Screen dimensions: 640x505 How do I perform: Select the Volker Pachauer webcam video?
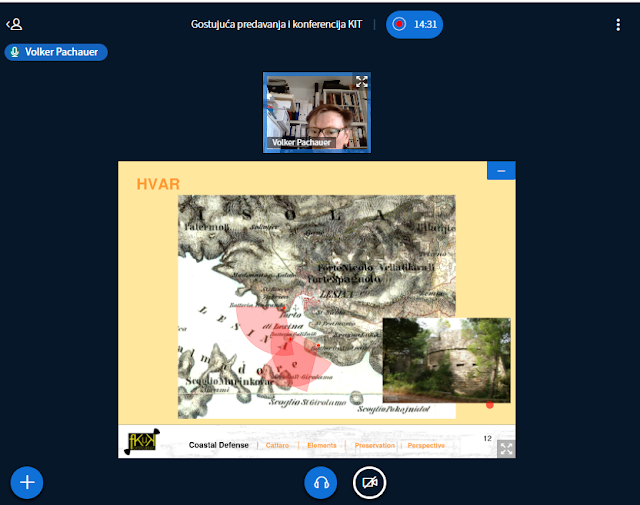pyautogui.click(x=317, y=113)
